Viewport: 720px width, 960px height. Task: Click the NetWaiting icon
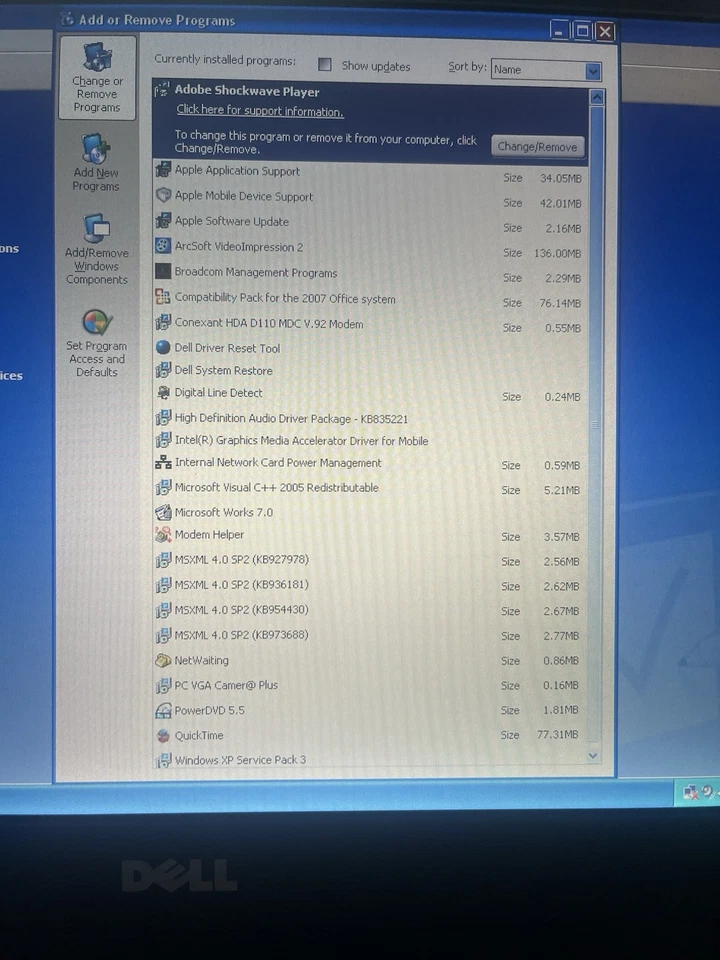click(163, 660)
